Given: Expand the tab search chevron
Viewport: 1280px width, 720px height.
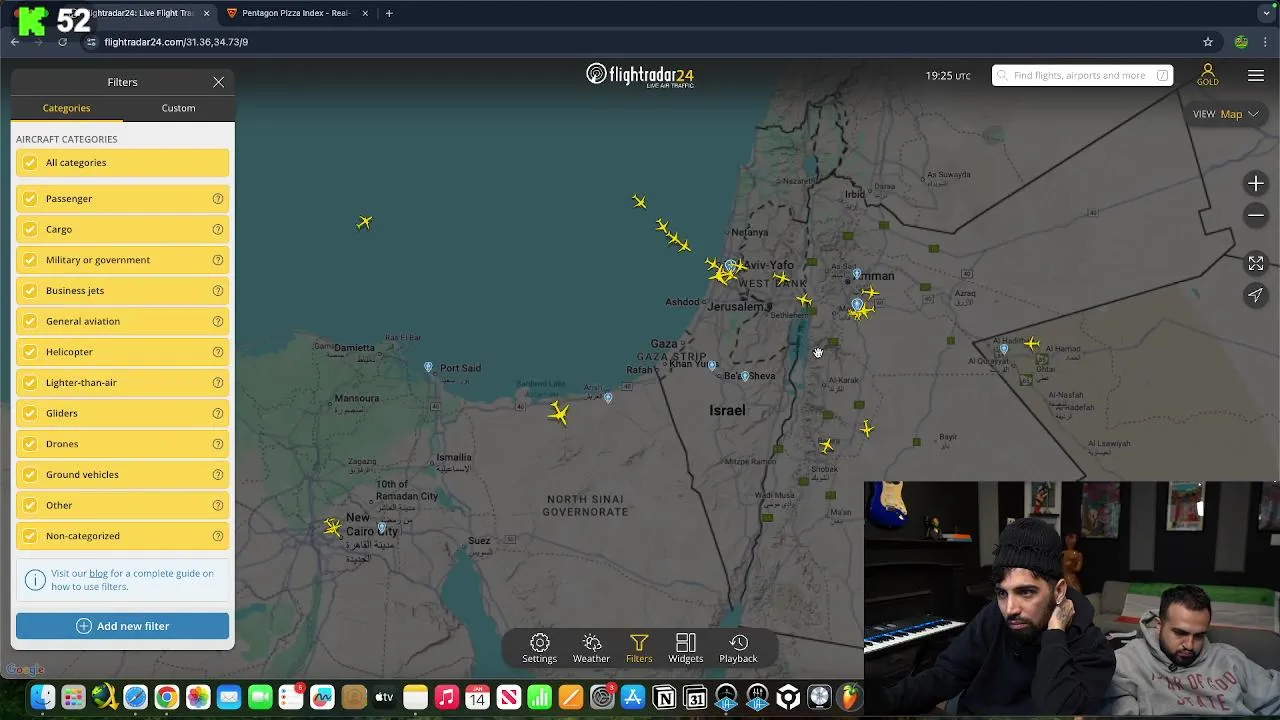Looking at the screenshot, I should coord(1267,13).
